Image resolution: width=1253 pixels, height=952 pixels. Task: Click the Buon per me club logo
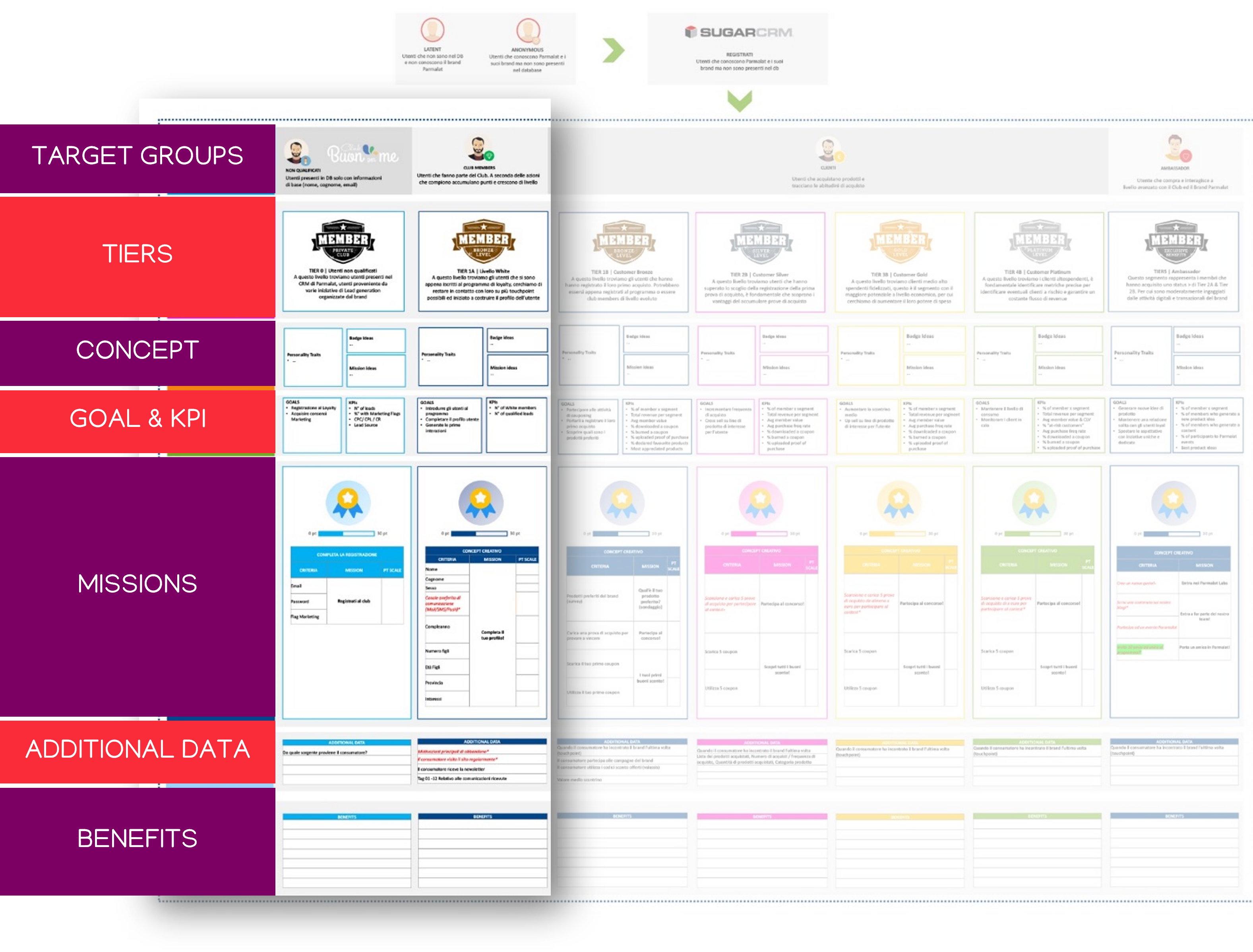362,152
